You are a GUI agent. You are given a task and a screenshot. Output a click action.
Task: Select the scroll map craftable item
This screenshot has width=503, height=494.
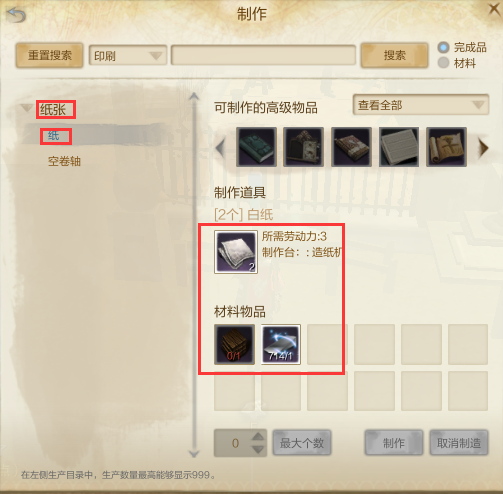coord(446,147)
